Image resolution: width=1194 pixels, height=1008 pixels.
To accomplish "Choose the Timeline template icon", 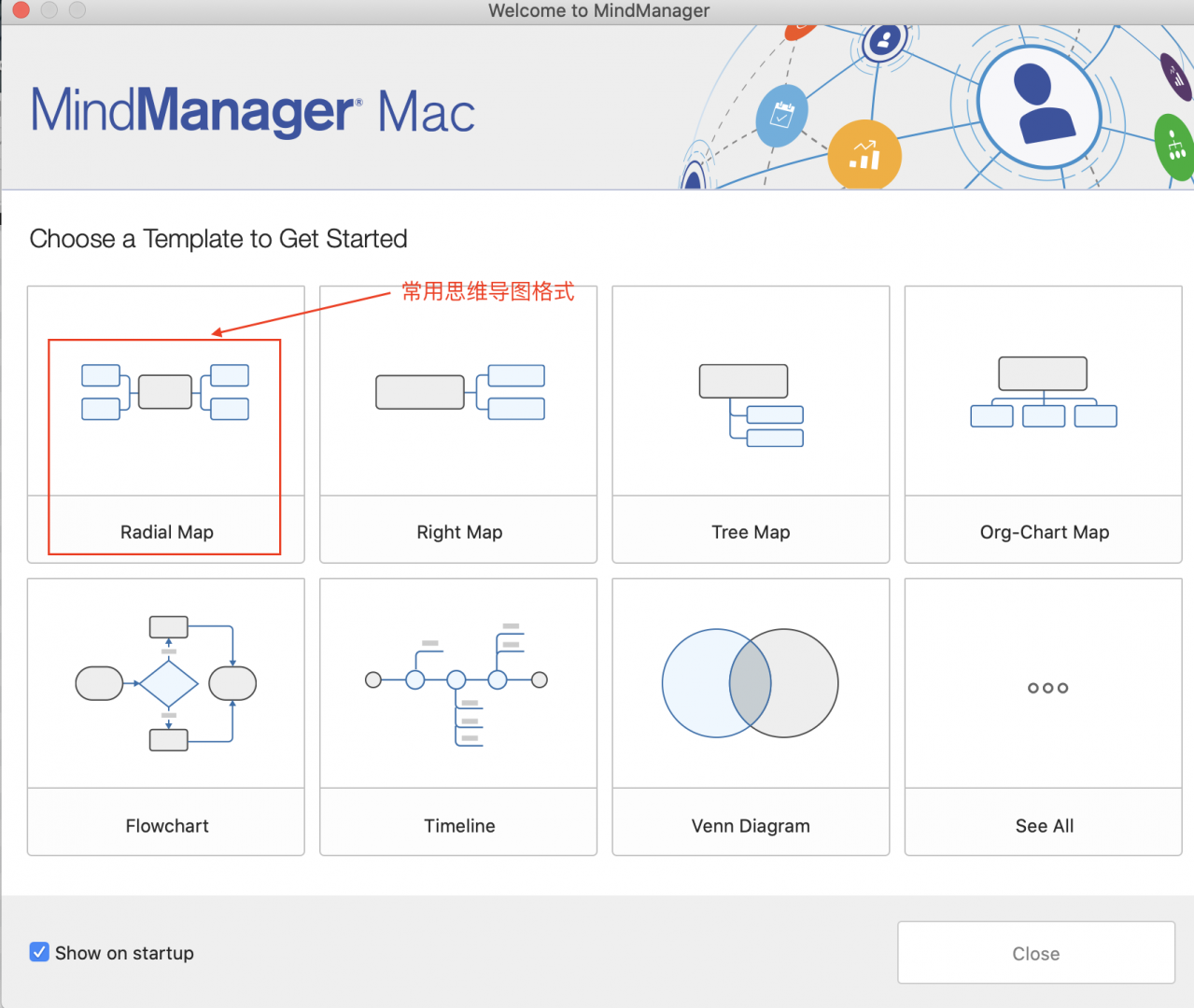I will tap(457, 684).
